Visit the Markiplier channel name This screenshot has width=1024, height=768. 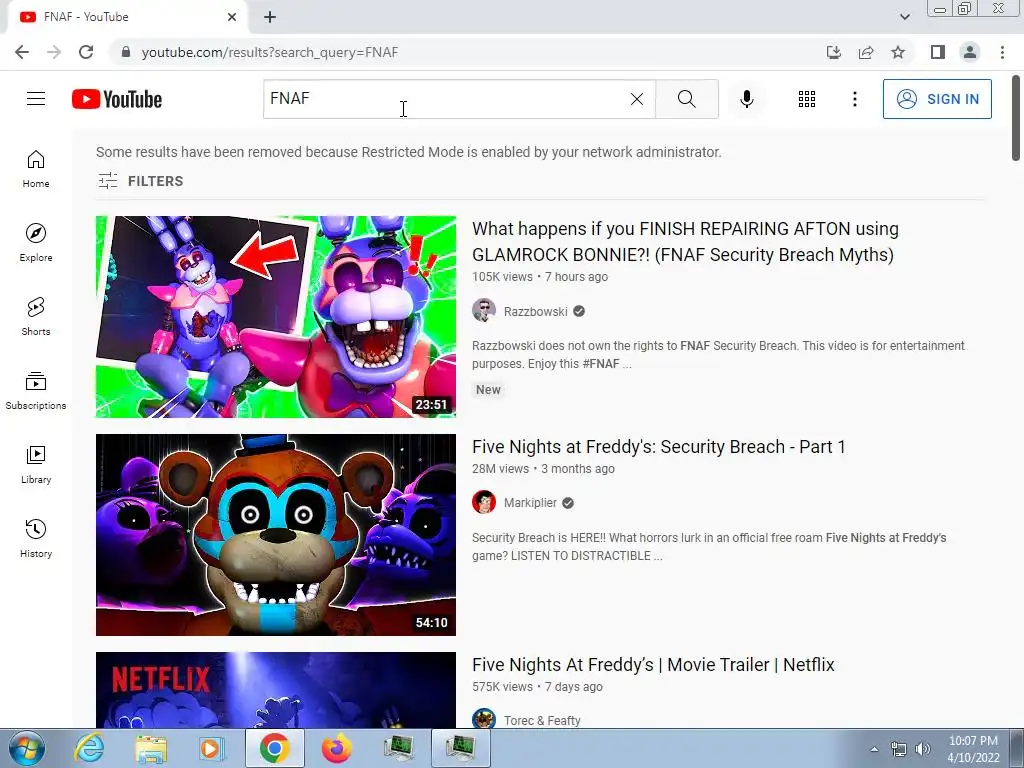pyautogui.click(x=530, y=503)
